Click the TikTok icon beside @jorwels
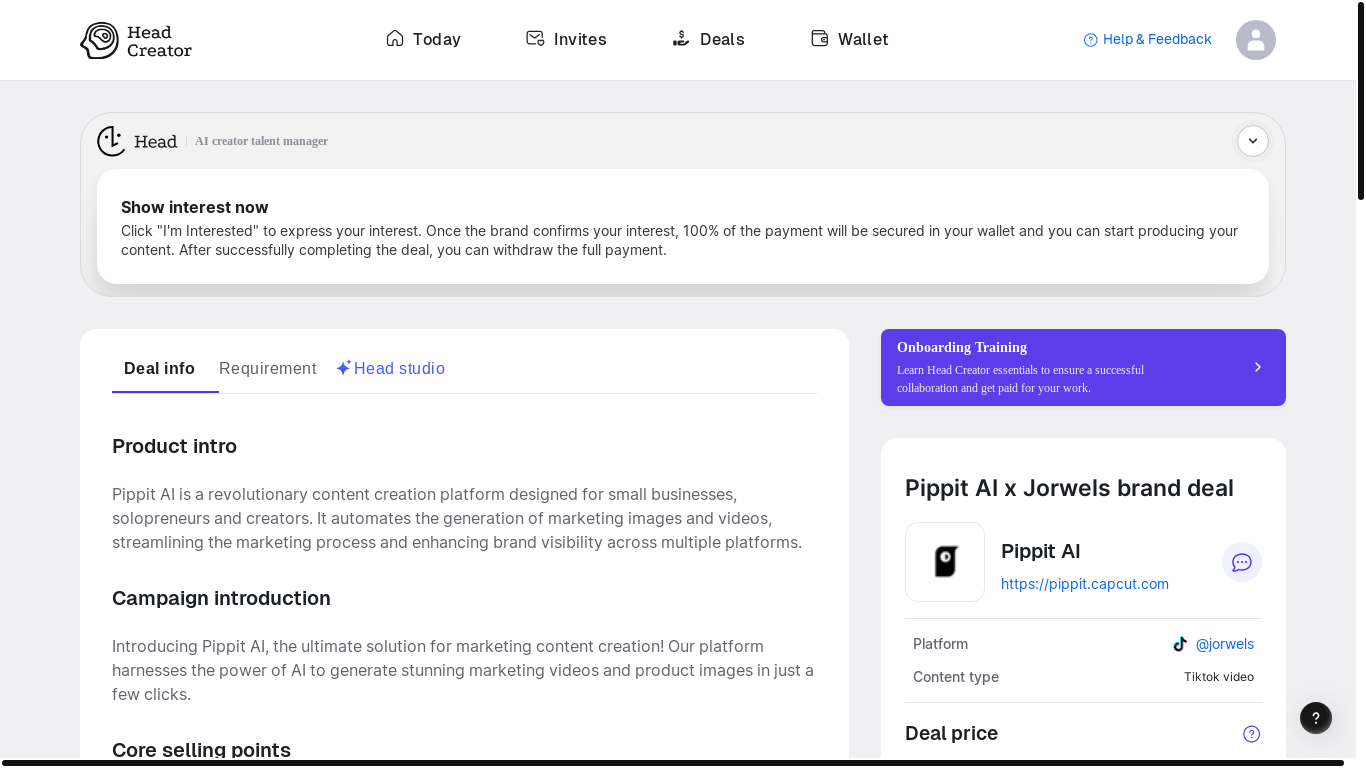Screen dimensions: 1366x768 pos(1180,644)
